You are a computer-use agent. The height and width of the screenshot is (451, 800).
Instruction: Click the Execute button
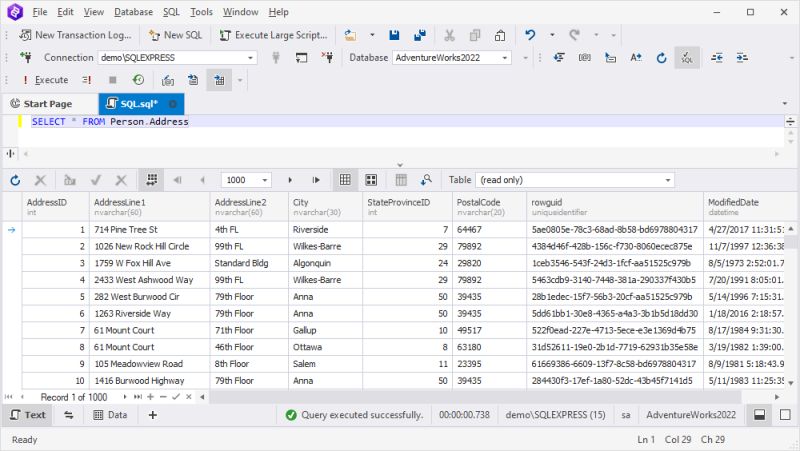tap(46, 80)
